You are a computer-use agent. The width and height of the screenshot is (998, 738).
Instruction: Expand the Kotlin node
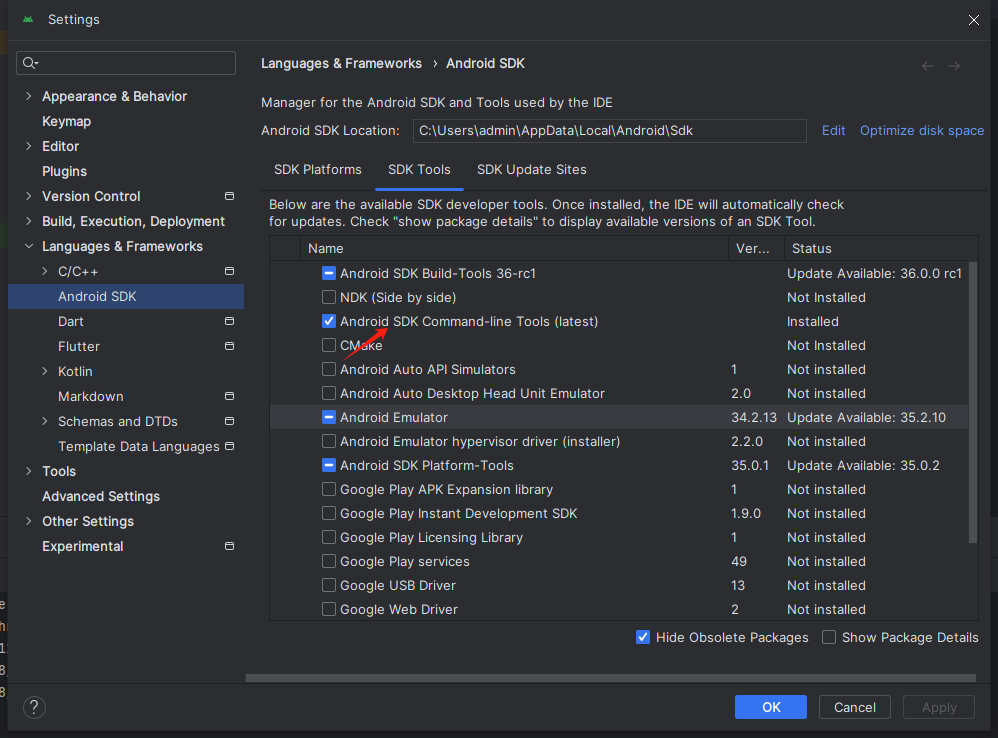(45, 371)
